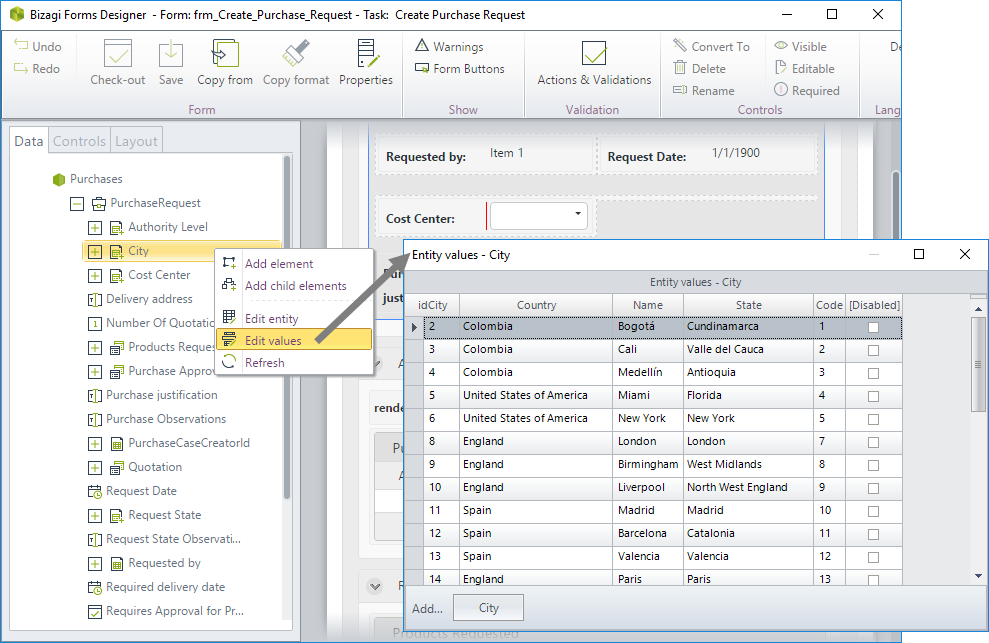
Task: Check Disabled for Medellín row
Action: (x=873, y=373)
